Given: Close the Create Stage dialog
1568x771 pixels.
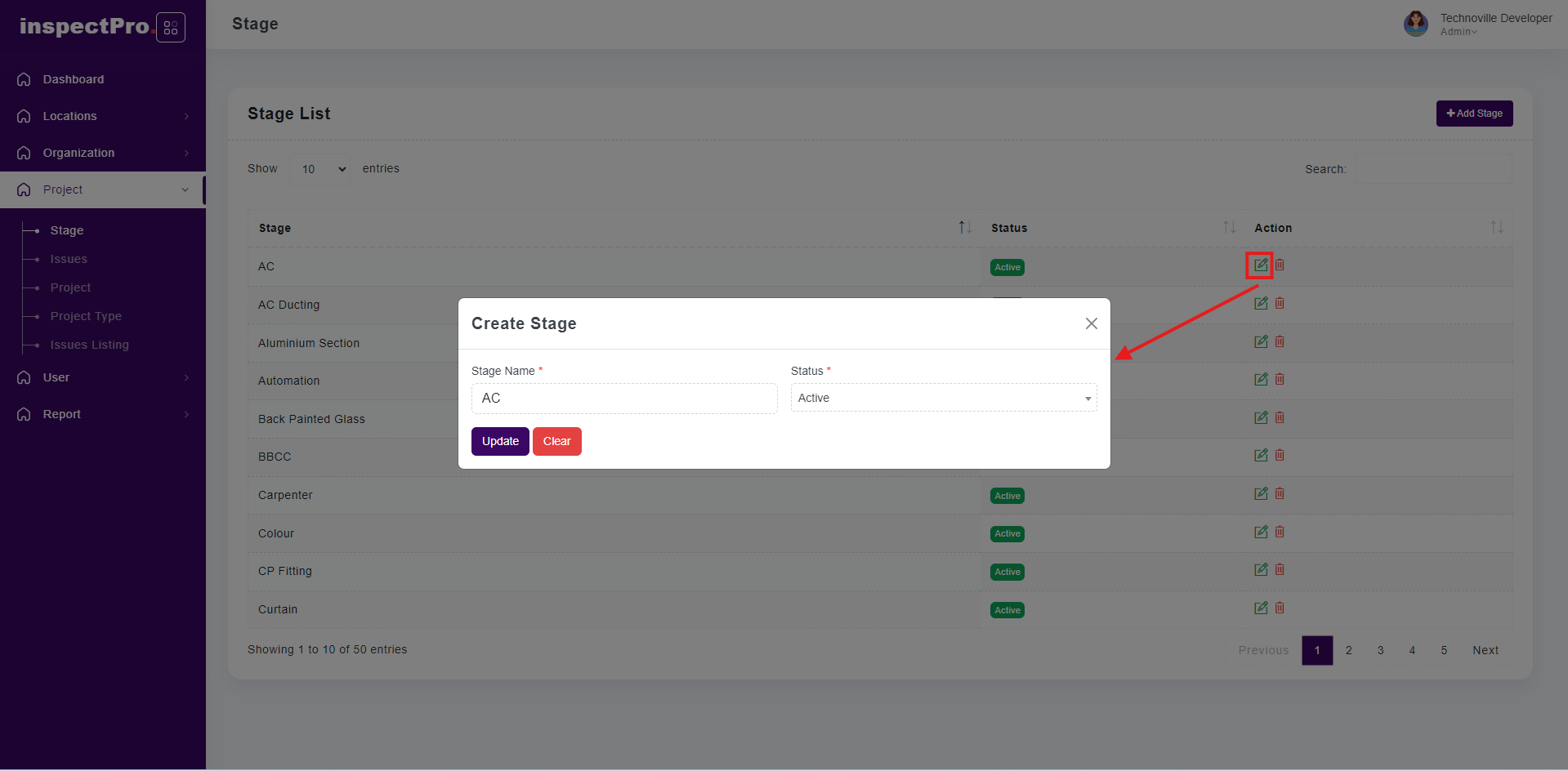Looking at the screenshot, I should [1091, 323].
